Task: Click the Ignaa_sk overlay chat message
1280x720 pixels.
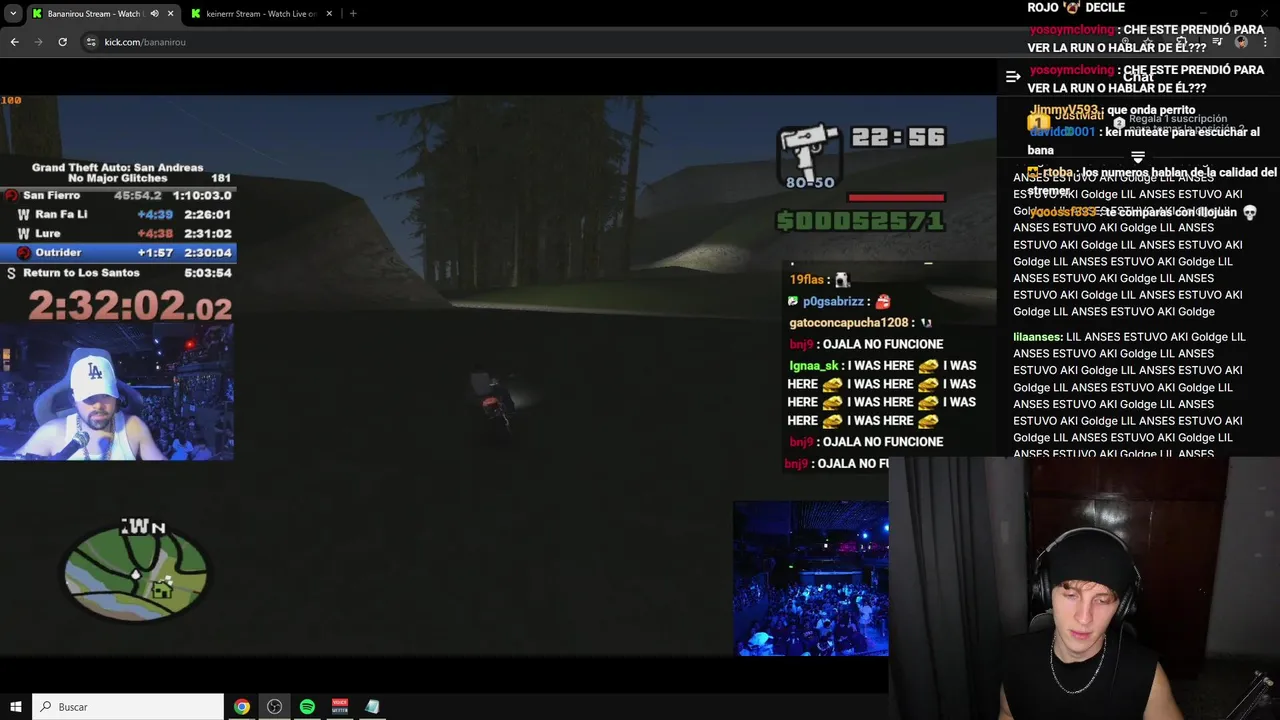Action: click(882, 393)
